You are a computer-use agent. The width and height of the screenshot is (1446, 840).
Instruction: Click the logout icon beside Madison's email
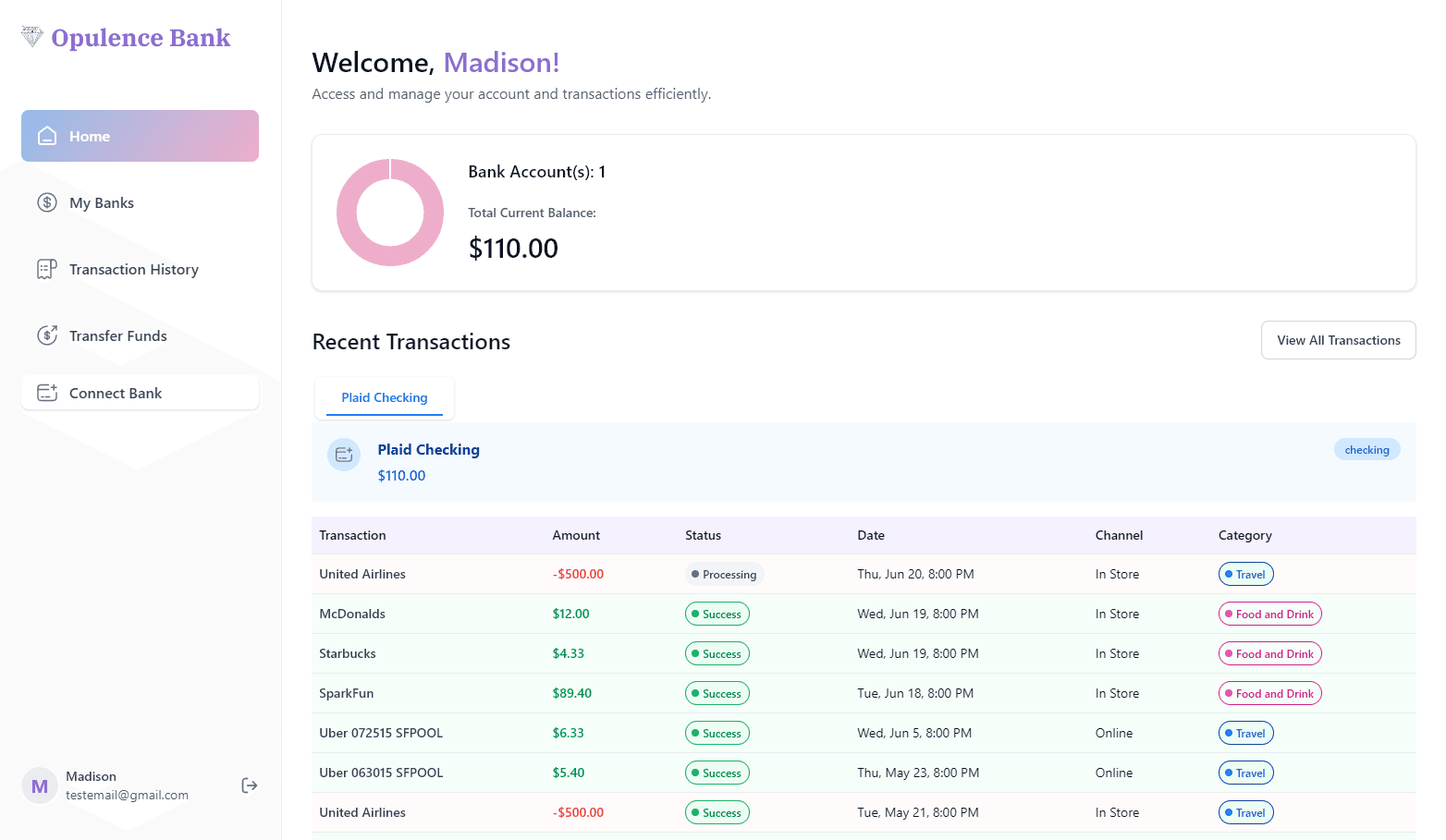250,785
